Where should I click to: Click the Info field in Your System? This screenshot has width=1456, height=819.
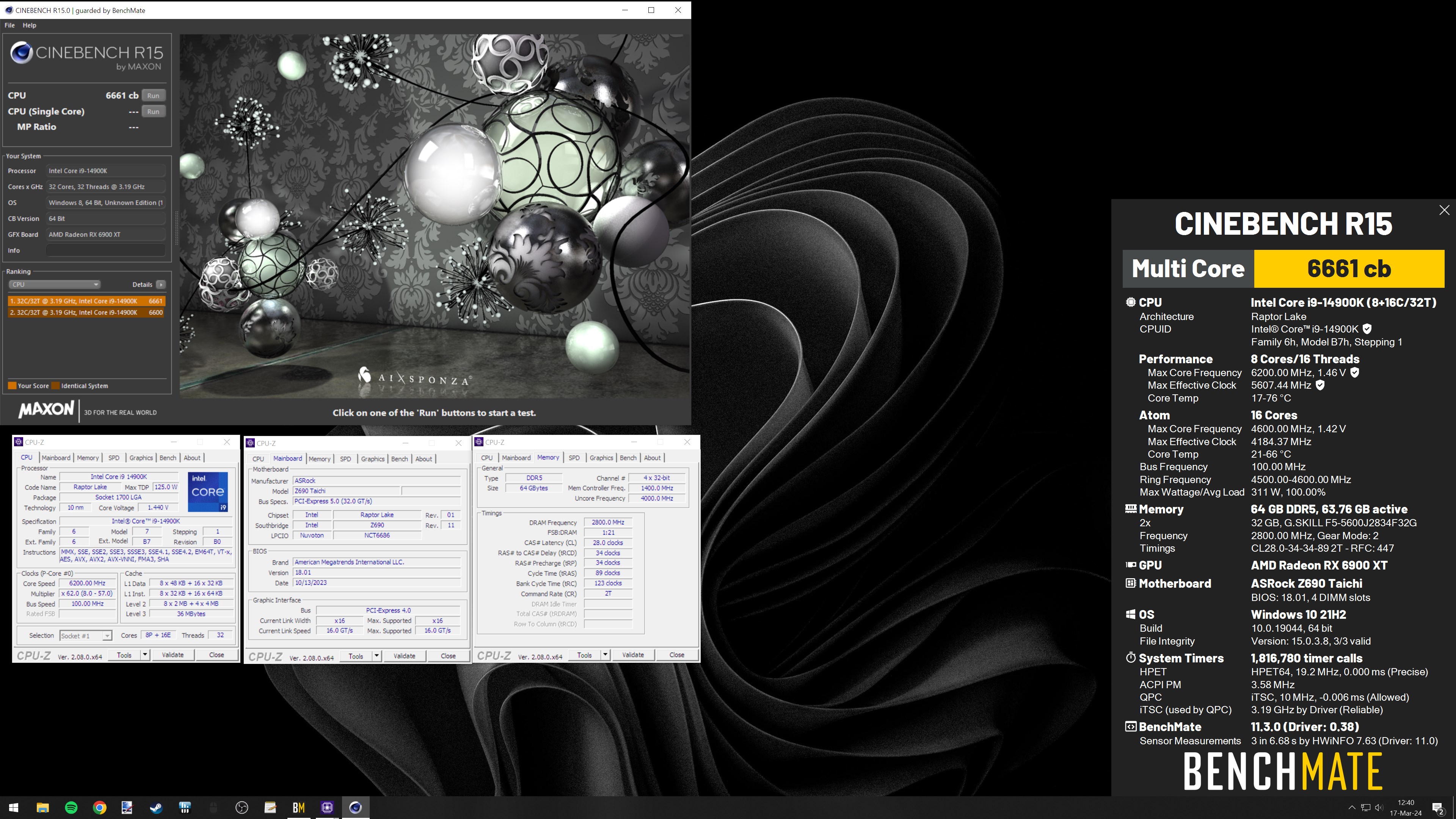pos(106,250)
